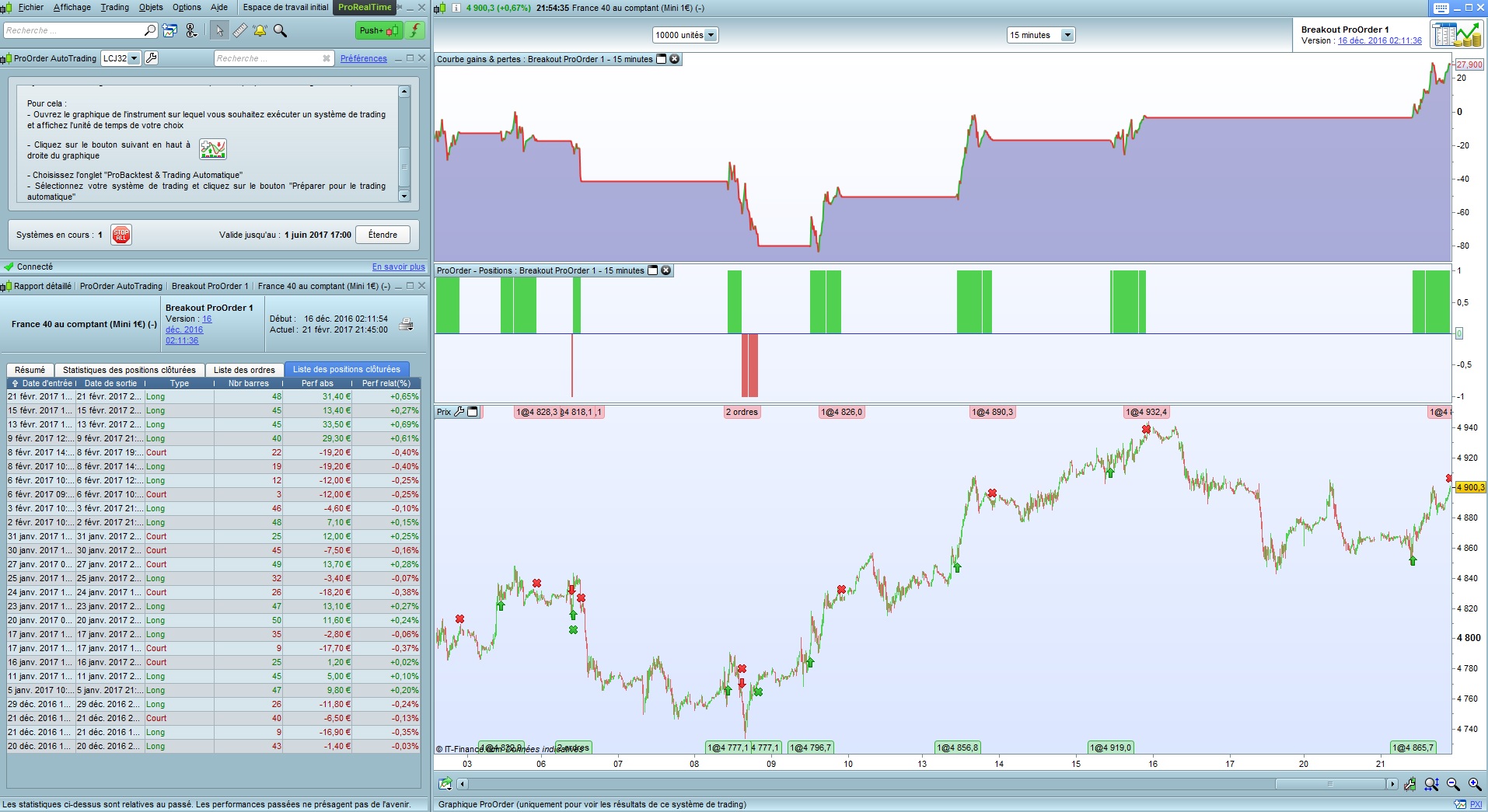The height and width of the screenshot is (812, 1488).
Task: Open the Liste des ordres tab
Action: point(244,370)
